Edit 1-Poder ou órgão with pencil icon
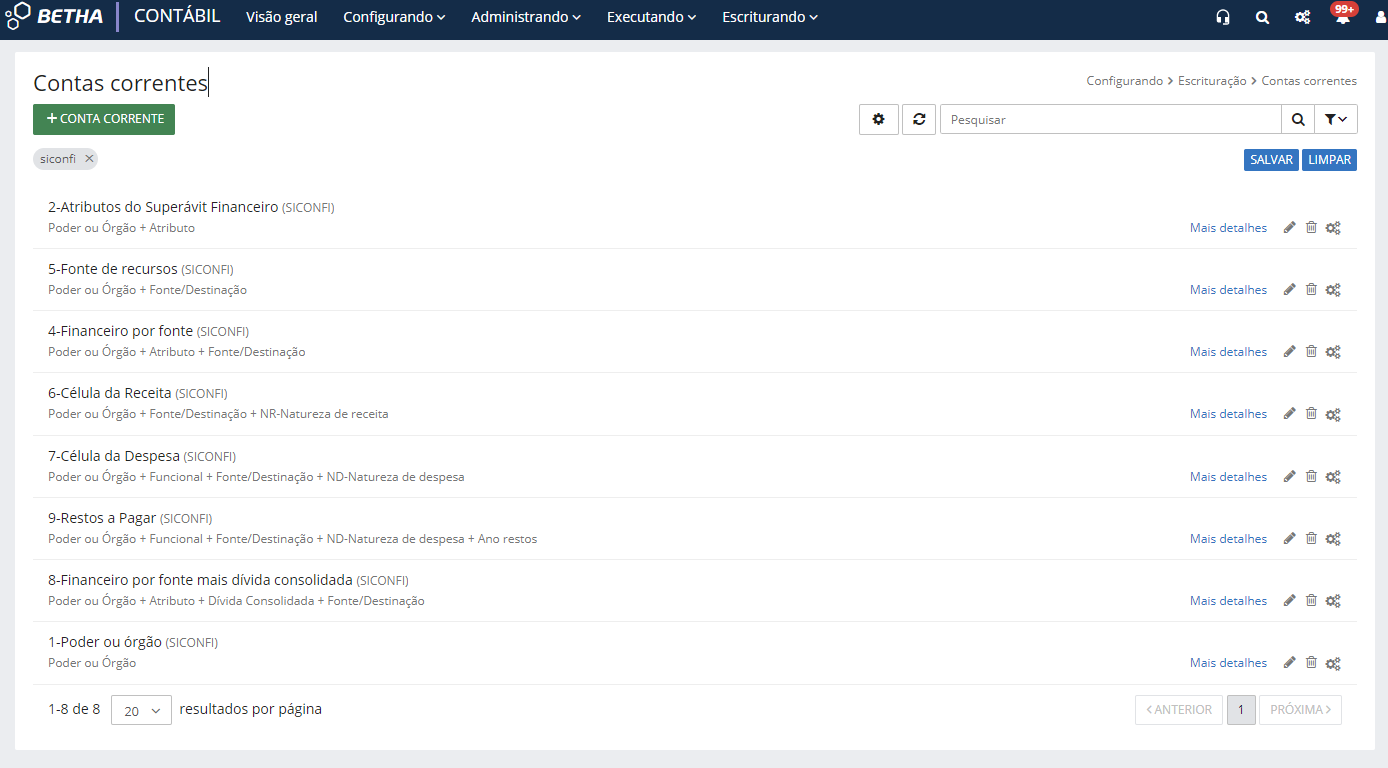This screenshot has width=1388, height=768. click(x=1289, y=662)
